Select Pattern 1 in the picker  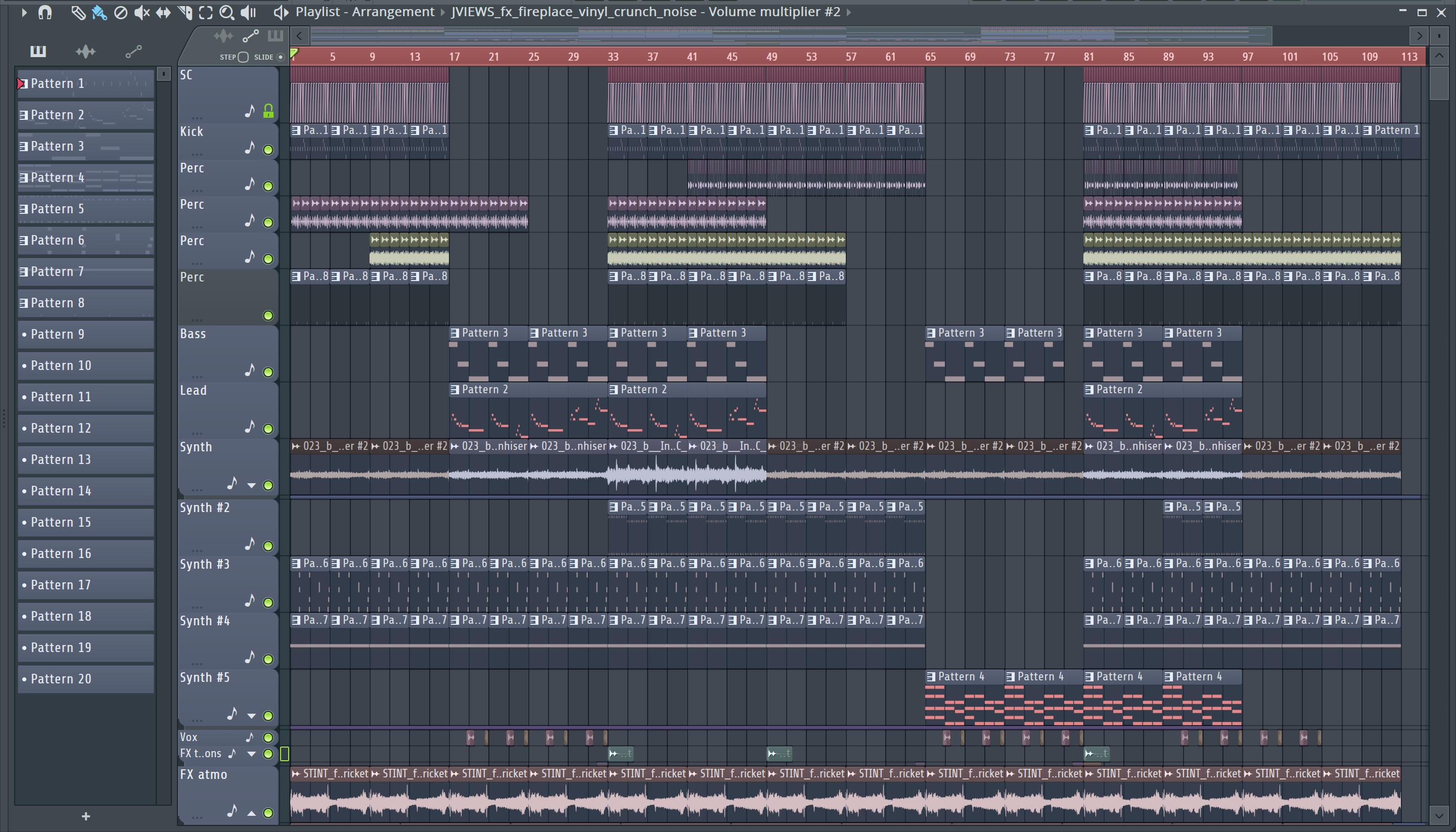pos(86,83)
